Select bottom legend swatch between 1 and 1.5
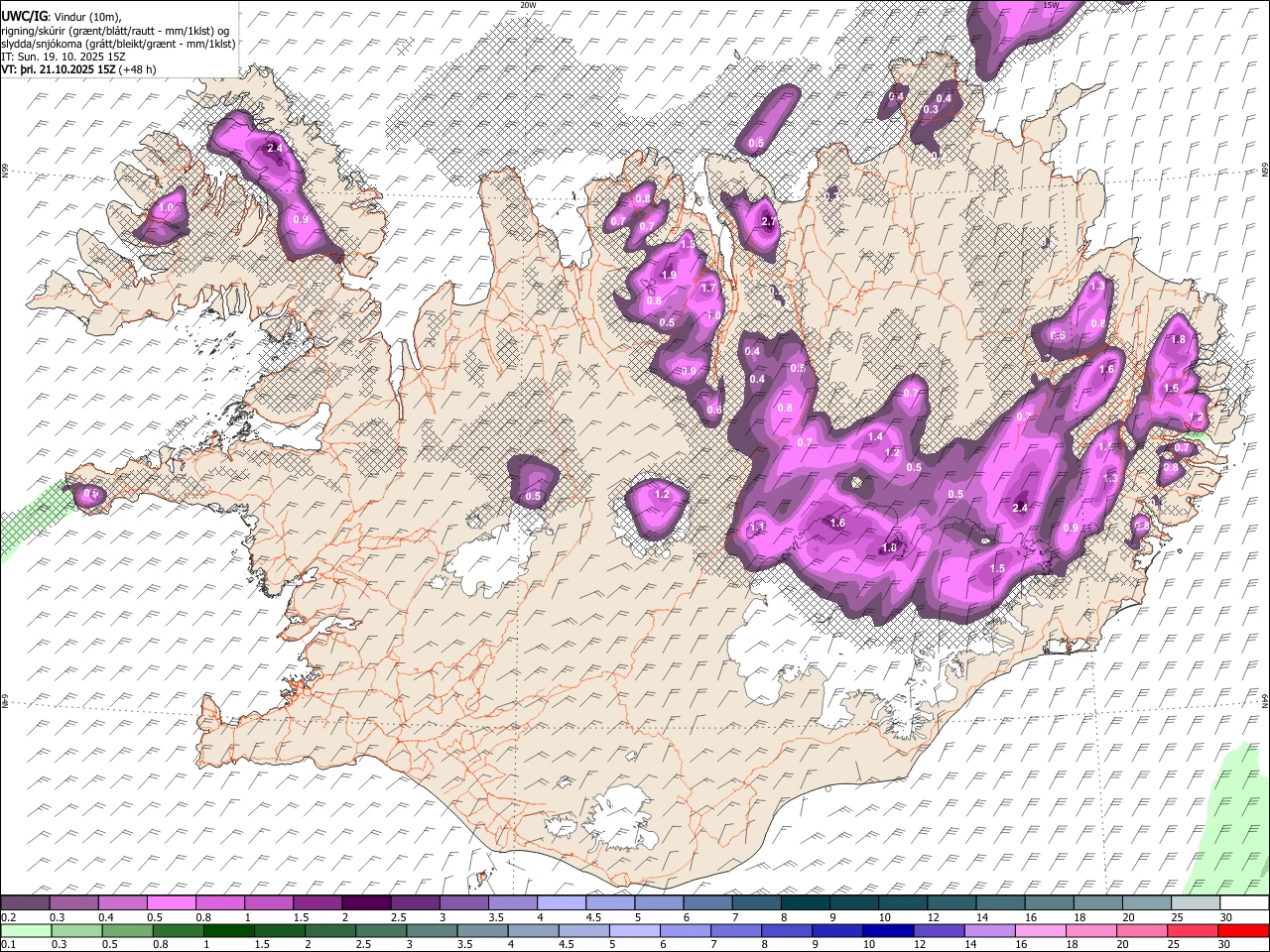This screenshot has height=952, width=1270. 229,930
